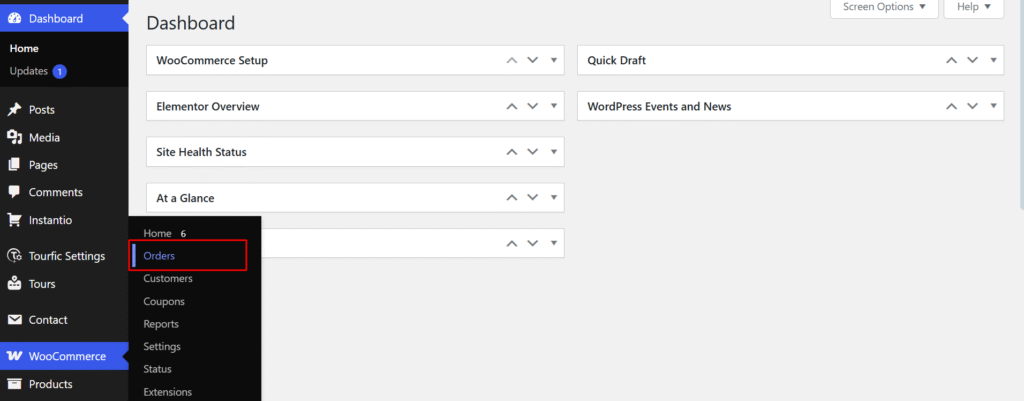
Task: Click the Site Health Status title
Action: click(201, 152)
